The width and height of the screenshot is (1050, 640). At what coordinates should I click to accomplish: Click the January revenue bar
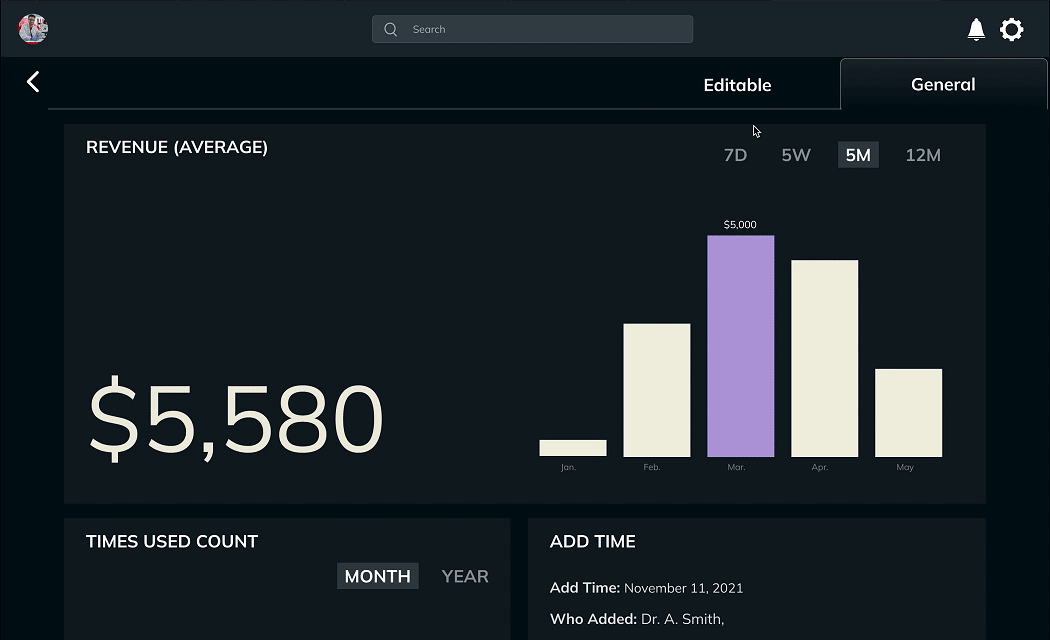[x=573, y=448]
